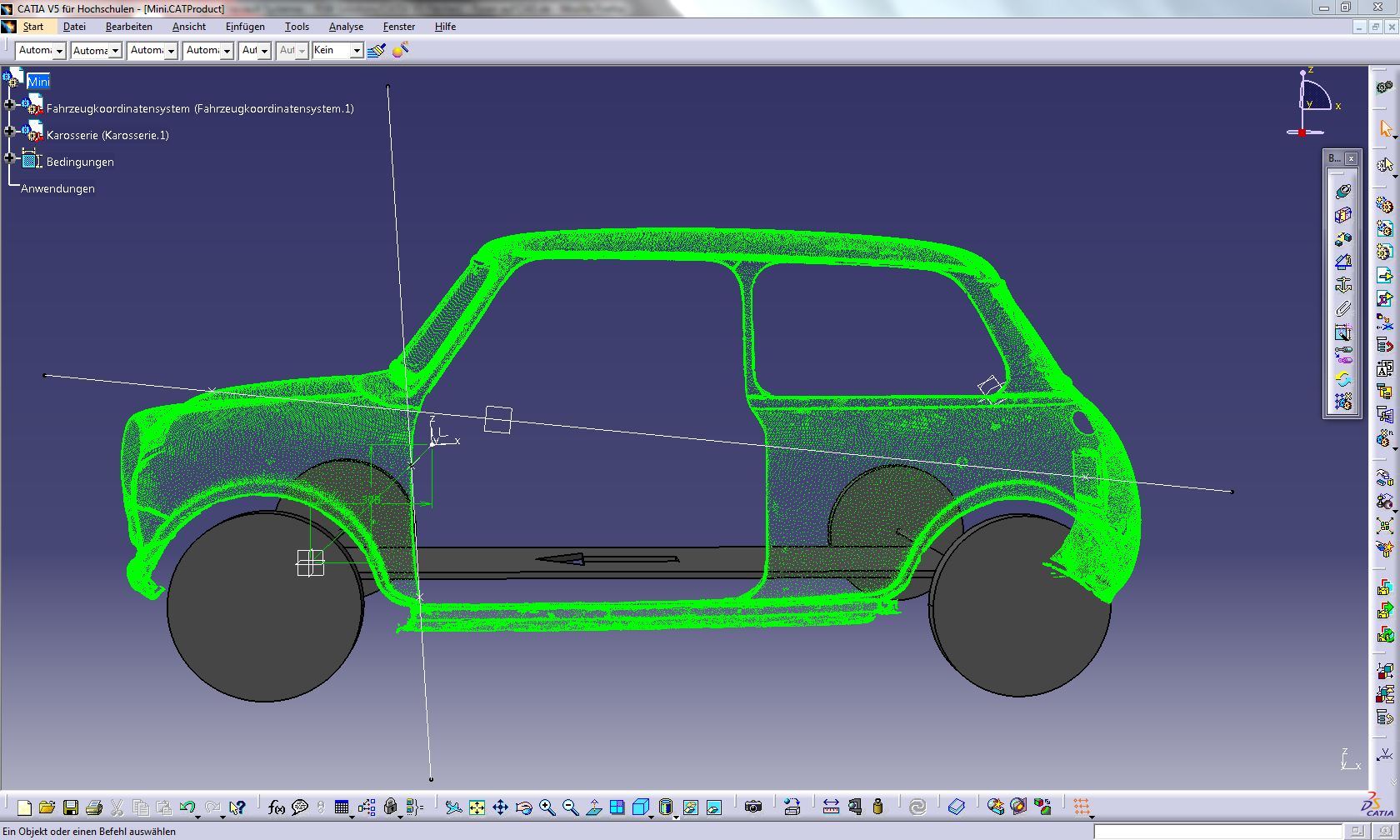Click the front wheel in the 3D view

[265, 607]
